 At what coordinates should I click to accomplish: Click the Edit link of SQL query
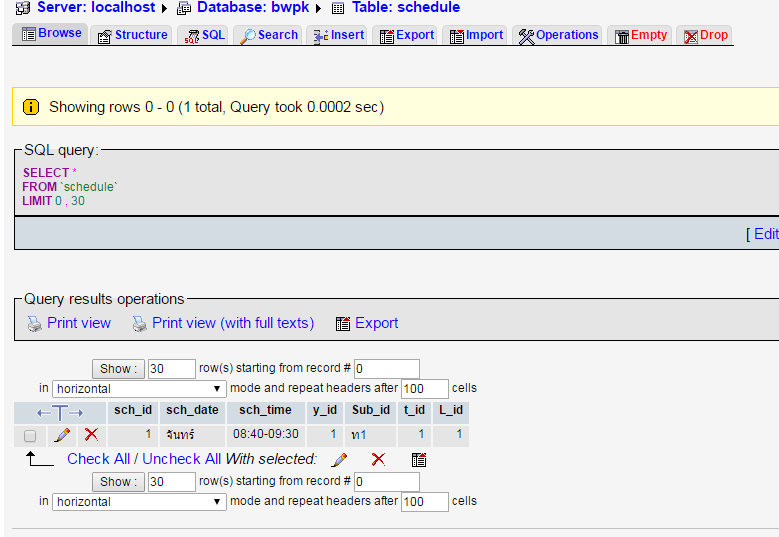click(x=766, y=234)
